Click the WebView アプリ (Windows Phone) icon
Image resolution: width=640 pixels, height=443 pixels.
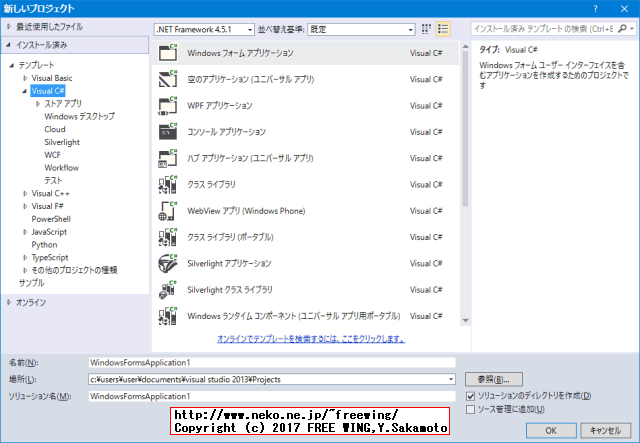tap(168, 211)
